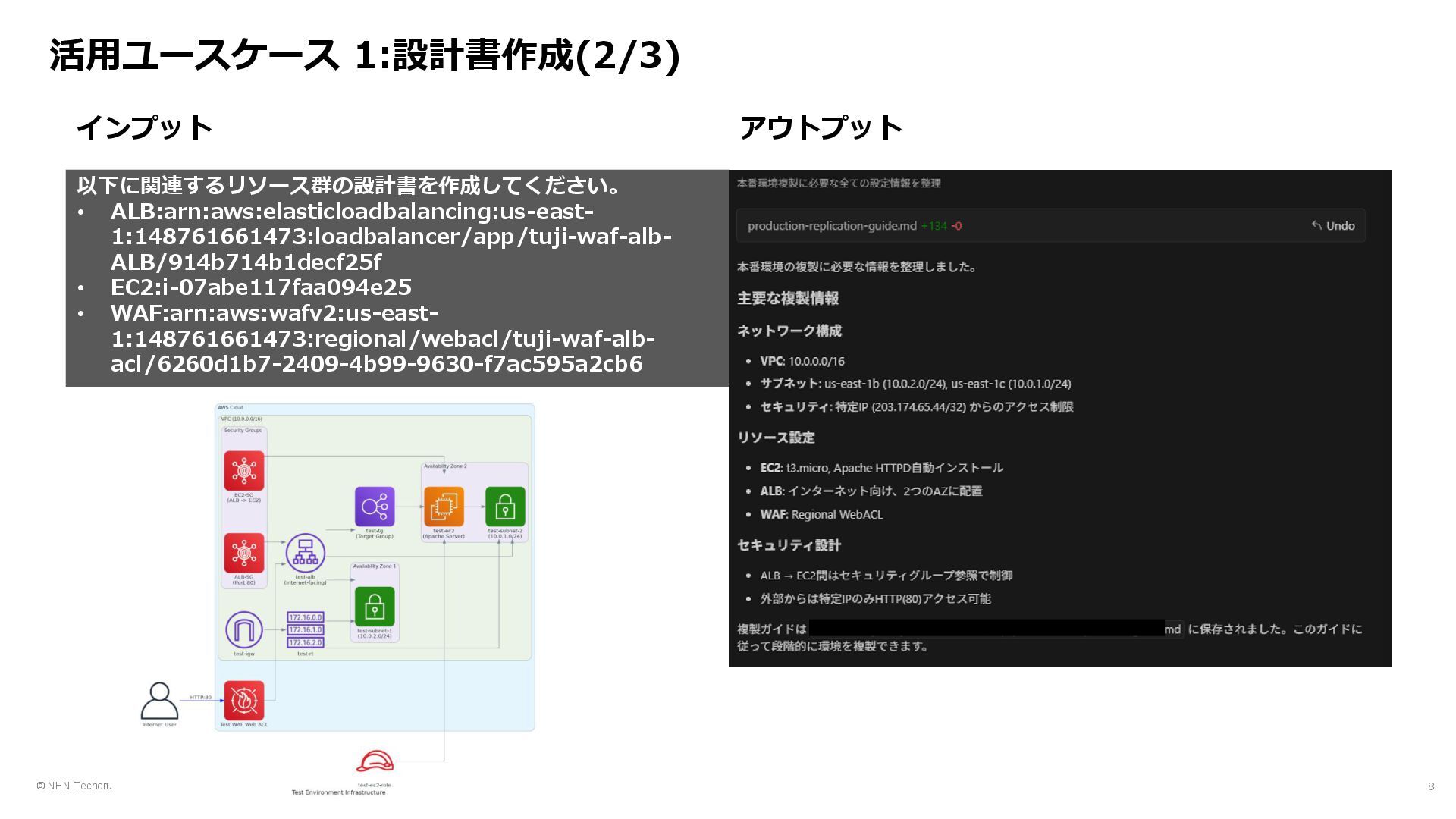Click the Undo button
This screenshot has width=1456, height=819.
[1333, 226]
